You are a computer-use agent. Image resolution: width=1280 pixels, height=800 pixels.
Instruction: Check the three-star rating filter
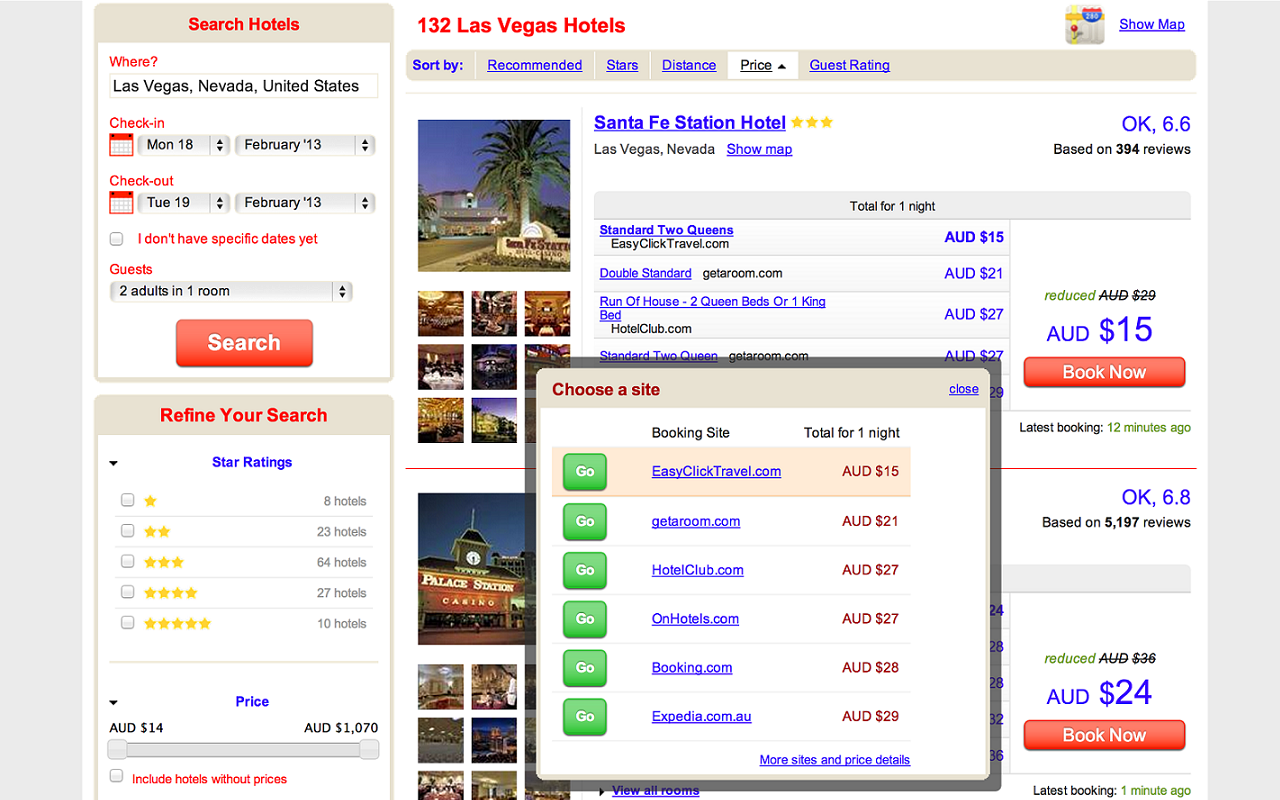(127, 562)
